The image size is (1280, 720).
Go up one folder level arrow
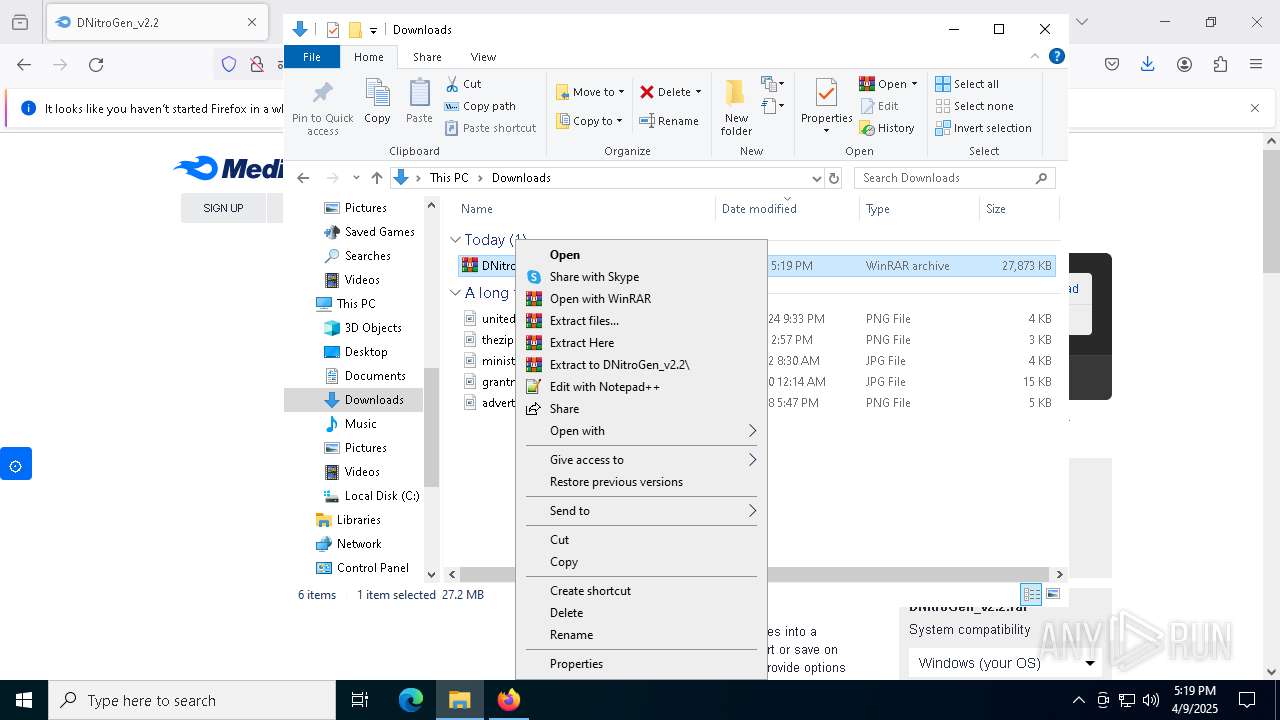pos(376,178)
